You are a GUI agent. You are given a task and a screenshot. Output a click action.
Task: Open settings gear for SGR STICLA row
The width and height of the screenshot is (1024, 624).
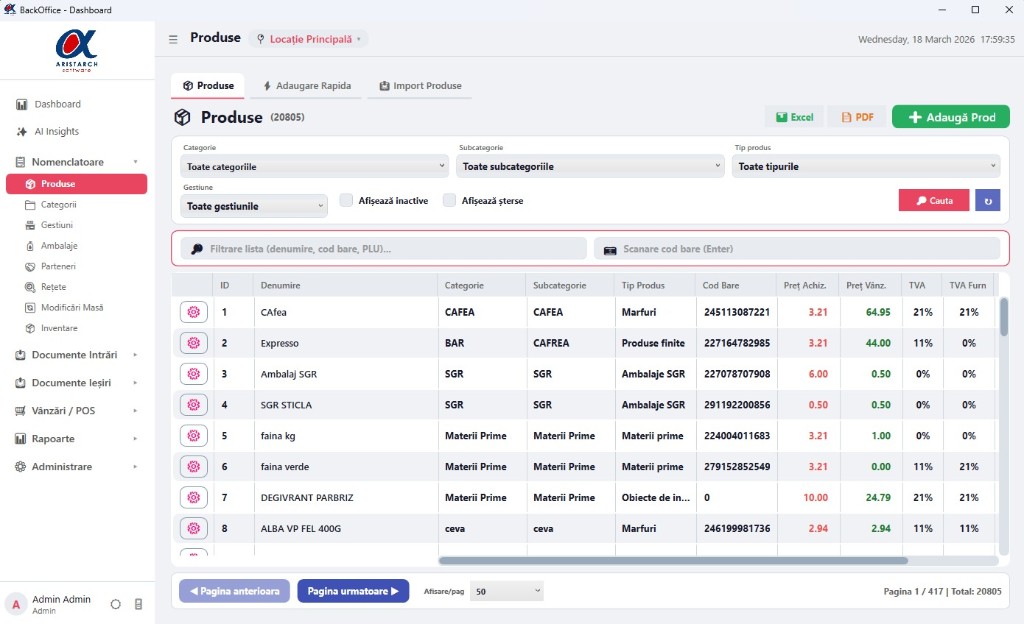click(x=193, y=405)
